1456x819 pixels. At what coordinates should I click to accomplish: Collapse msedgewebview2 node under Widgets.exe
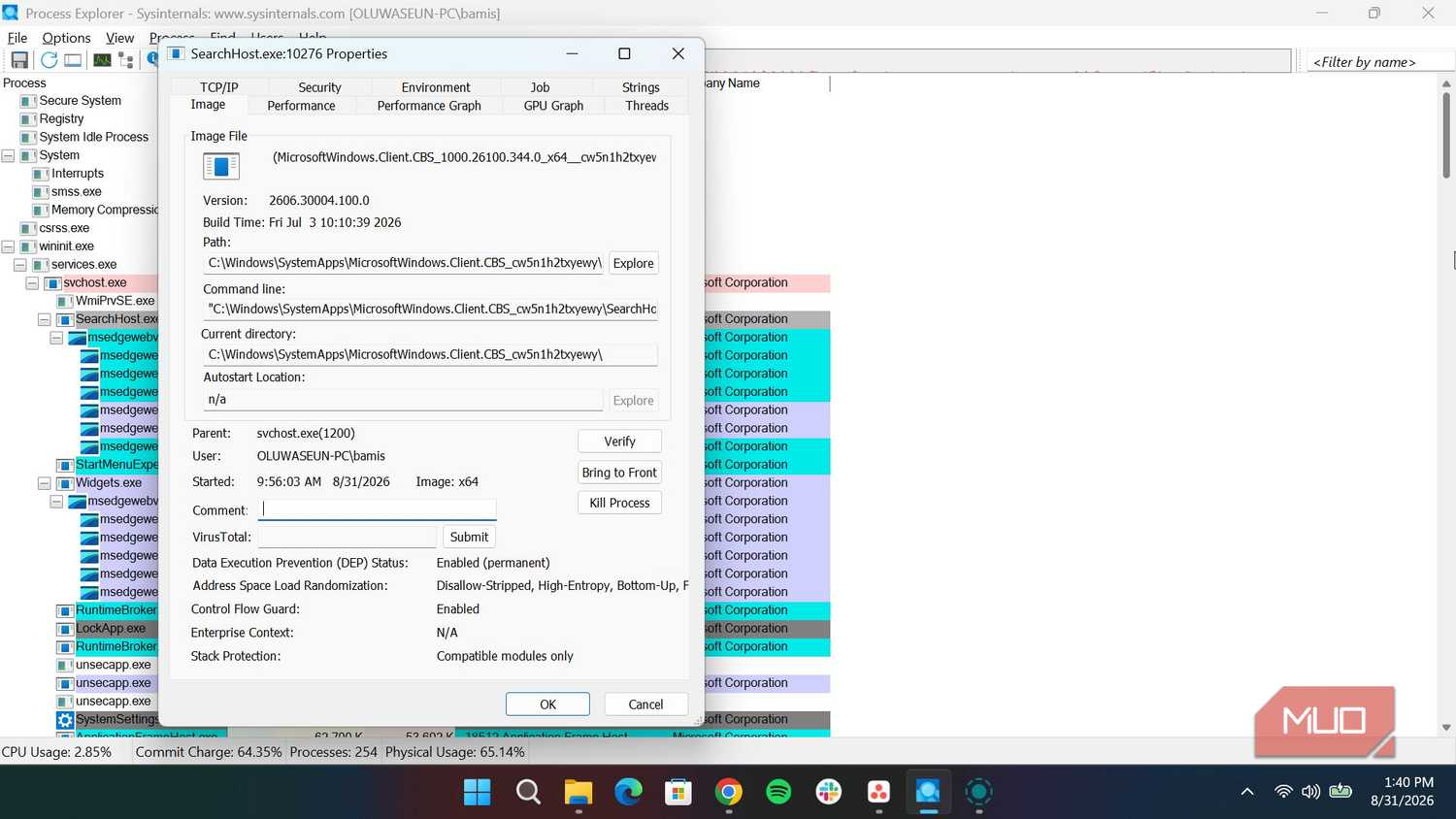click(x=56, y=502)
